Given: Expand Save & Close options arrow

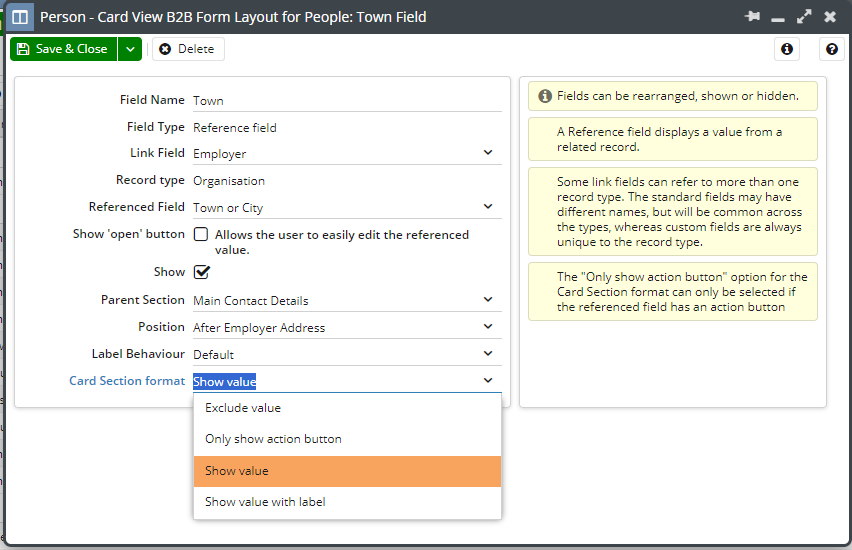Looking at the screenshot, I should tap(130, 49).
